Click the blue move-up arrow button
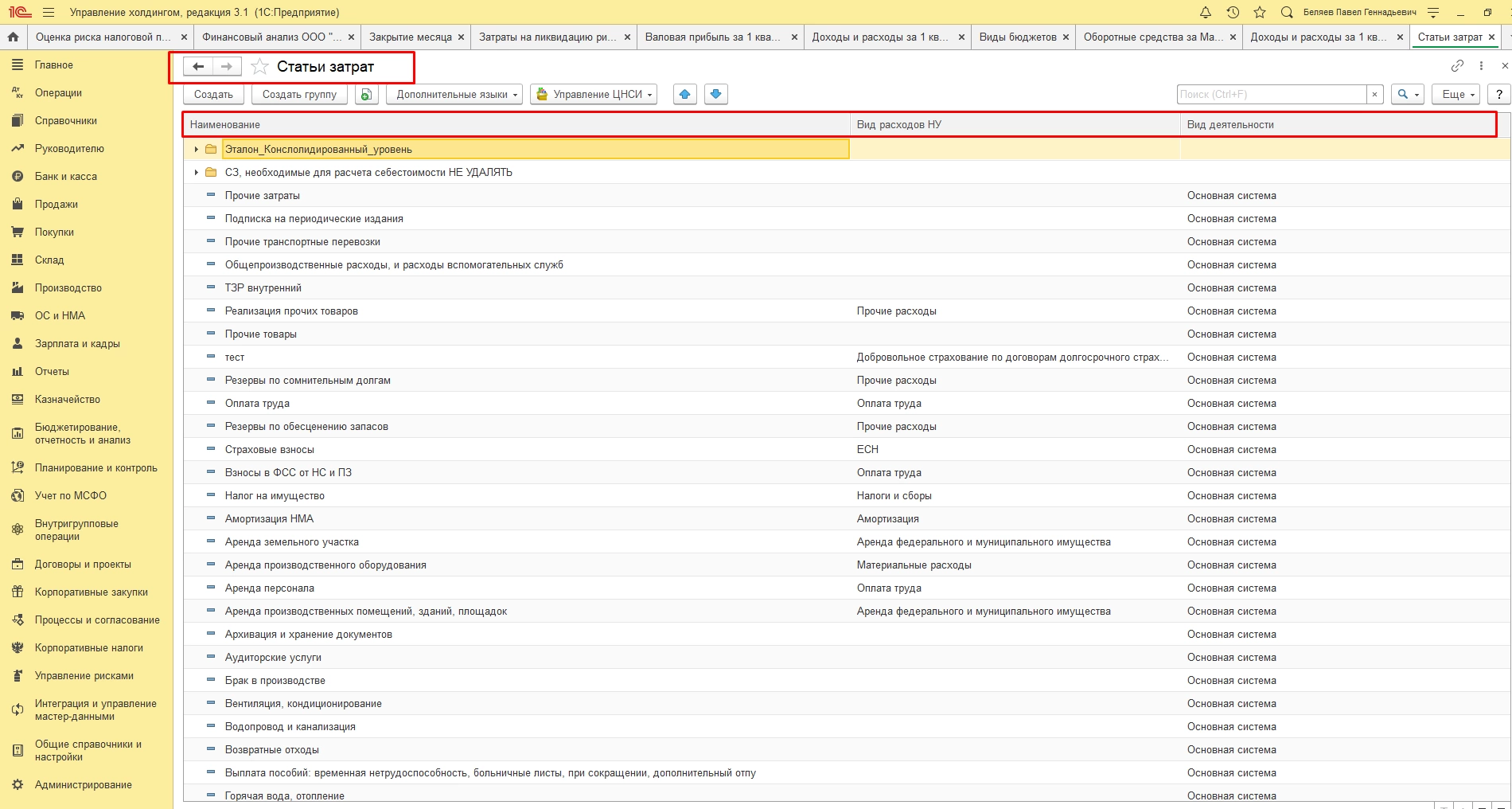Image resolution: width=1512 pixels, height=809 pixels. tap(684, 94)
